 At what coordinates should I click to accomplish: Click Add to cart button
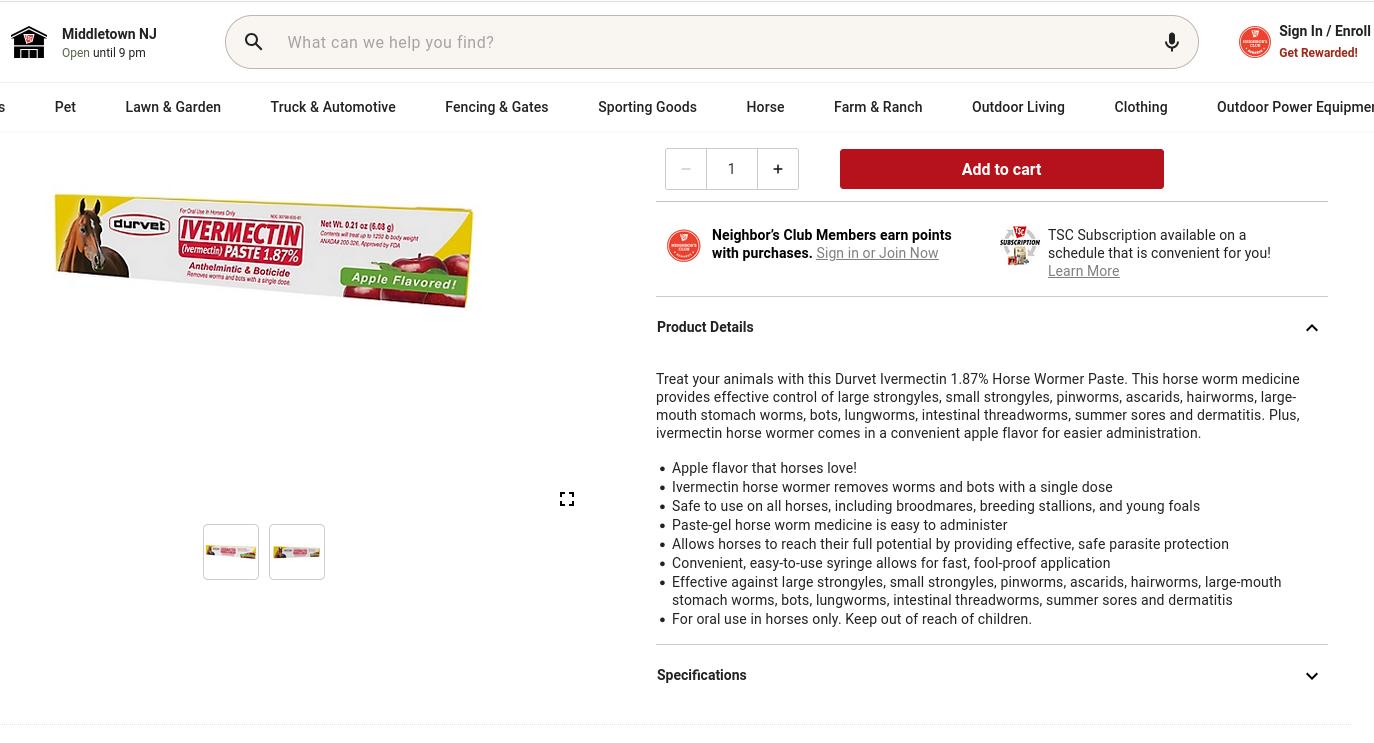(x=1001, y=169)
